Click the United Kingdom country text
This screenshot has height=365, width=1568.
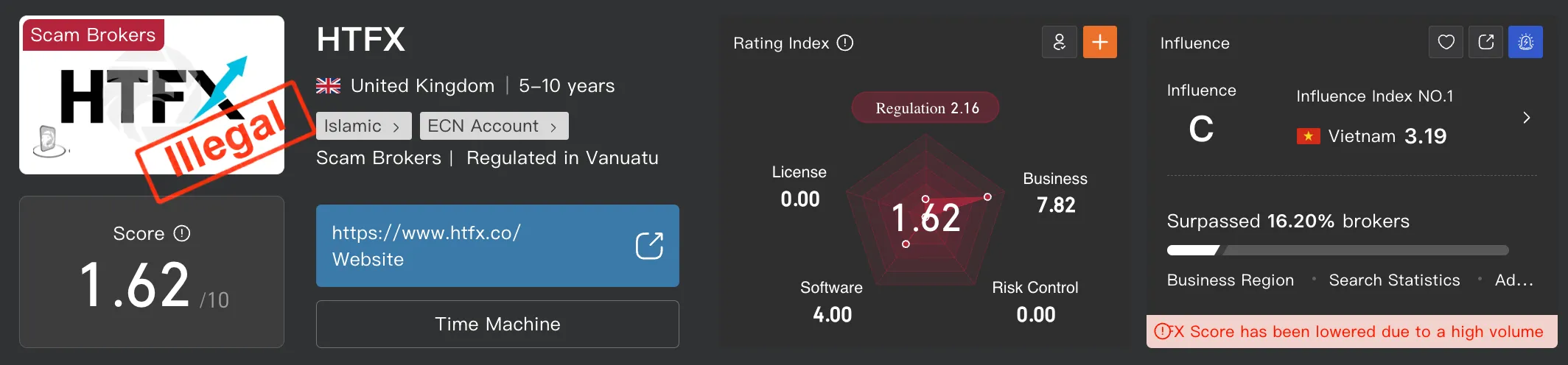(x=422, y=86)
